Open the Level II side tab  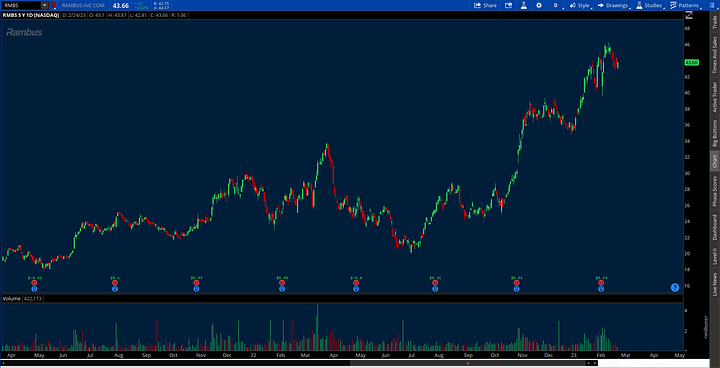(x=714, y=256)
